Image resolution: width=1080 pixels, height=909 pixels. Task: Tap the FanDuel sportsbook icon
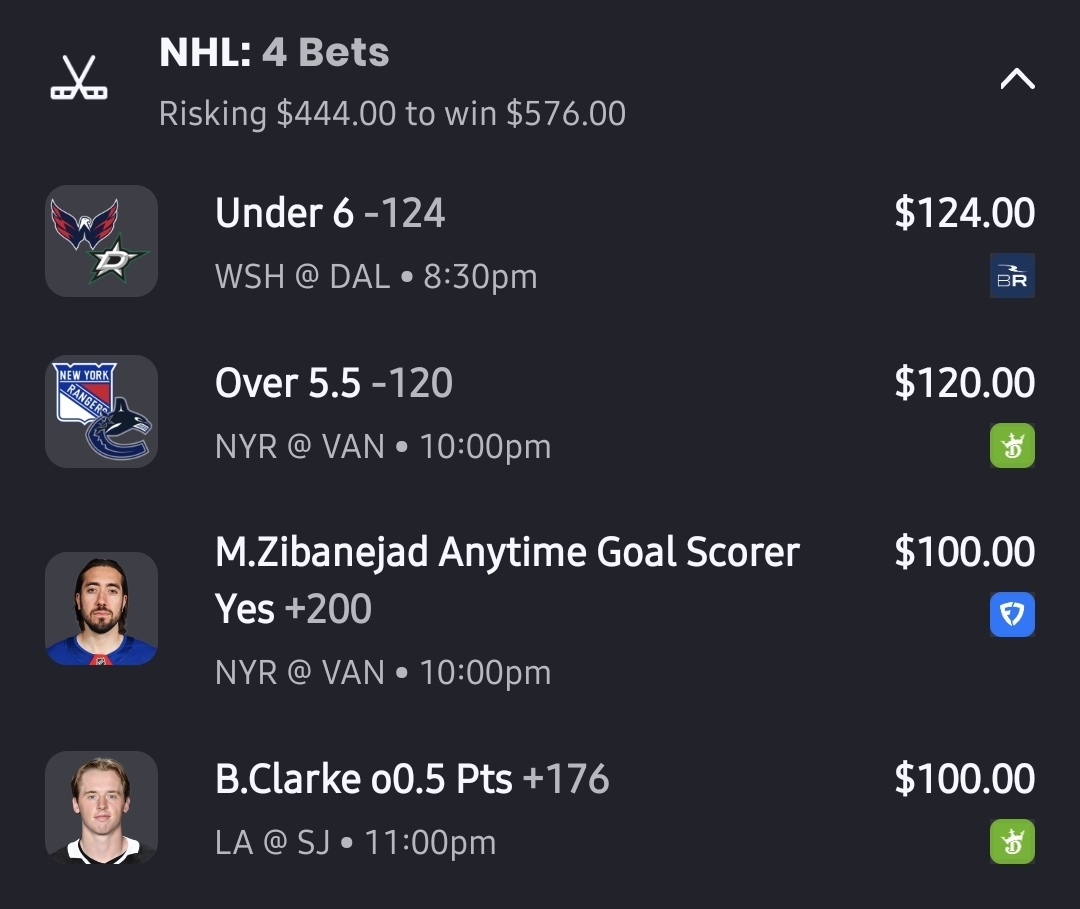(x=1011, y=615)
